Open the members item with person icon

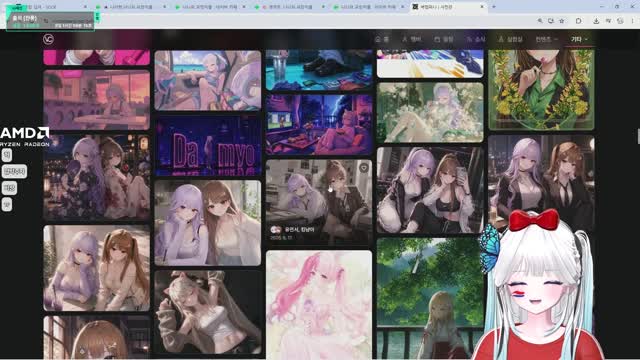click(411, 39)
